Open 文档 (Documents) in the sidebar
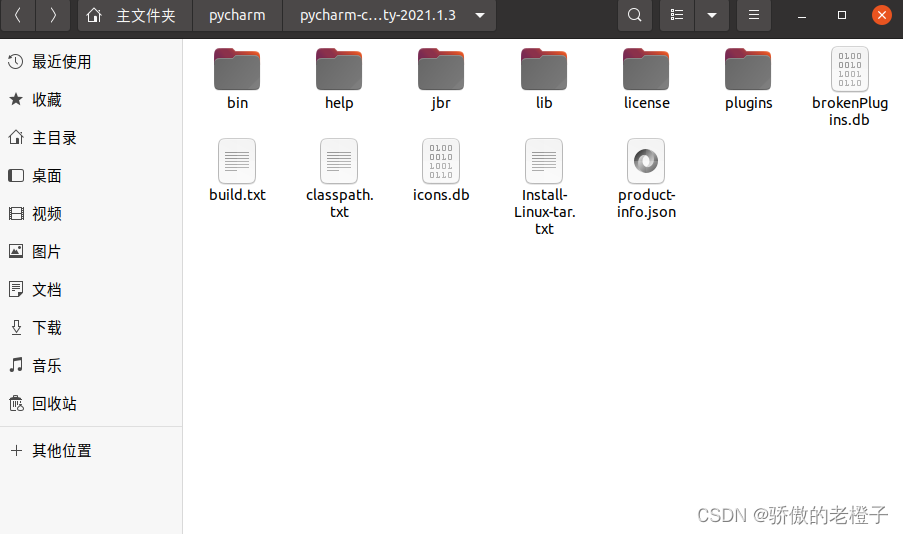The height and width of the screenshot is (534, 903). pyautogui.click(x=91, y=290)
